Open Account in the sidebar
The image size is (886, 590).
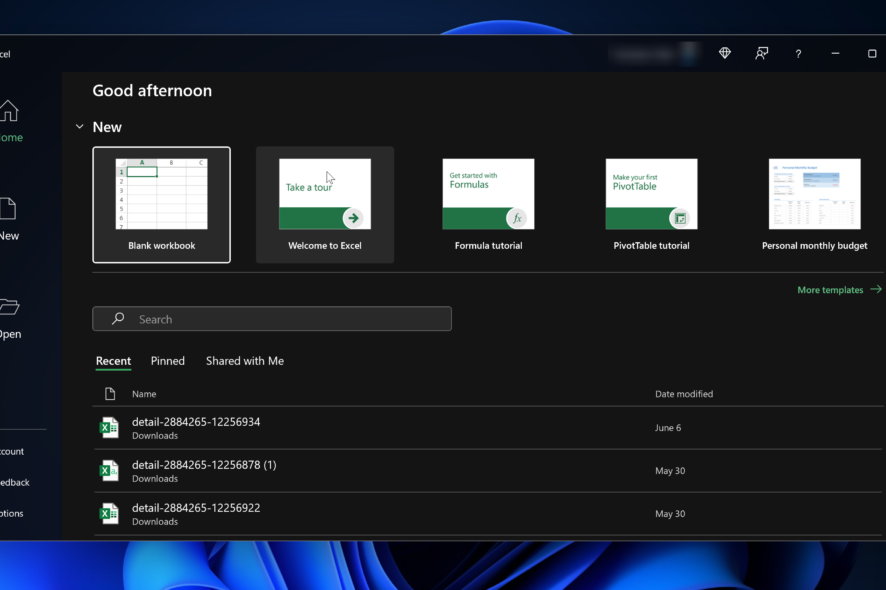tap(12, 452)
